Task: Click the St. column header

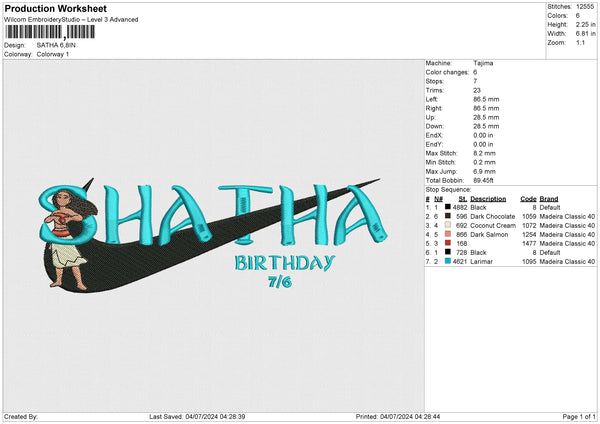Action: 463,199
